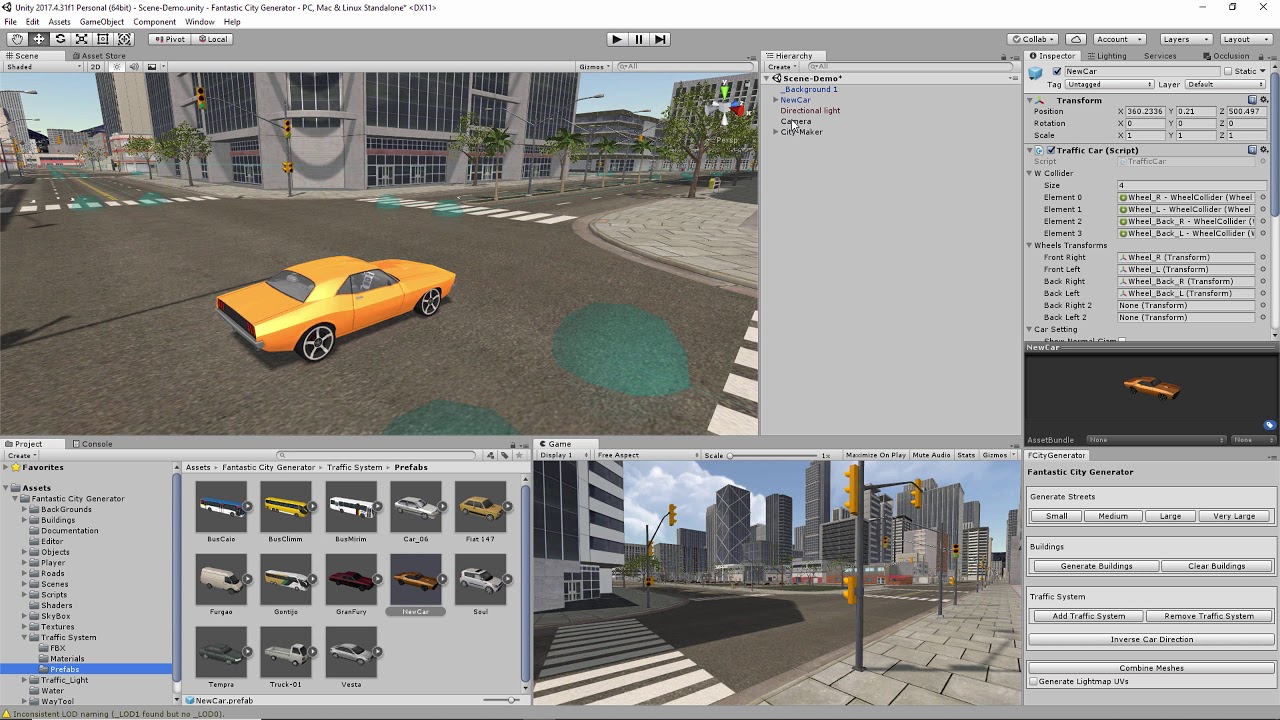Click Inverse Car Direction button
The width and height of the screenshot is (1280, 720).
coord(1151,639)
